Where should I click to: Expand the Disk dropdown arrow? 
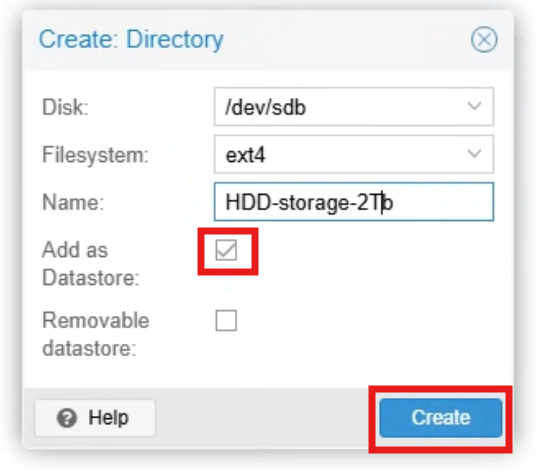[474, 106]
